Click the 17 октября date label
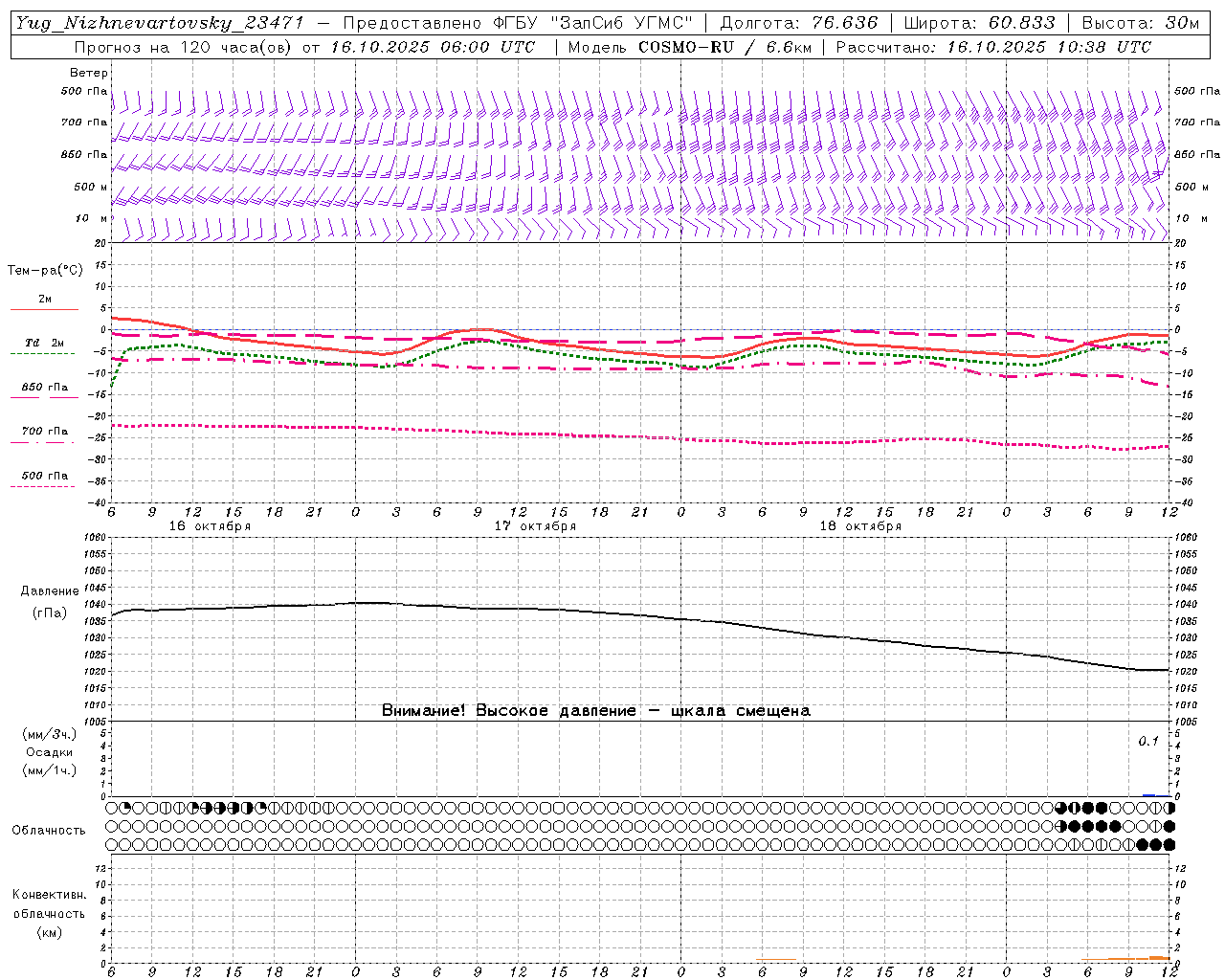Viewport: 1225px width, 980px height. [535, 526]
